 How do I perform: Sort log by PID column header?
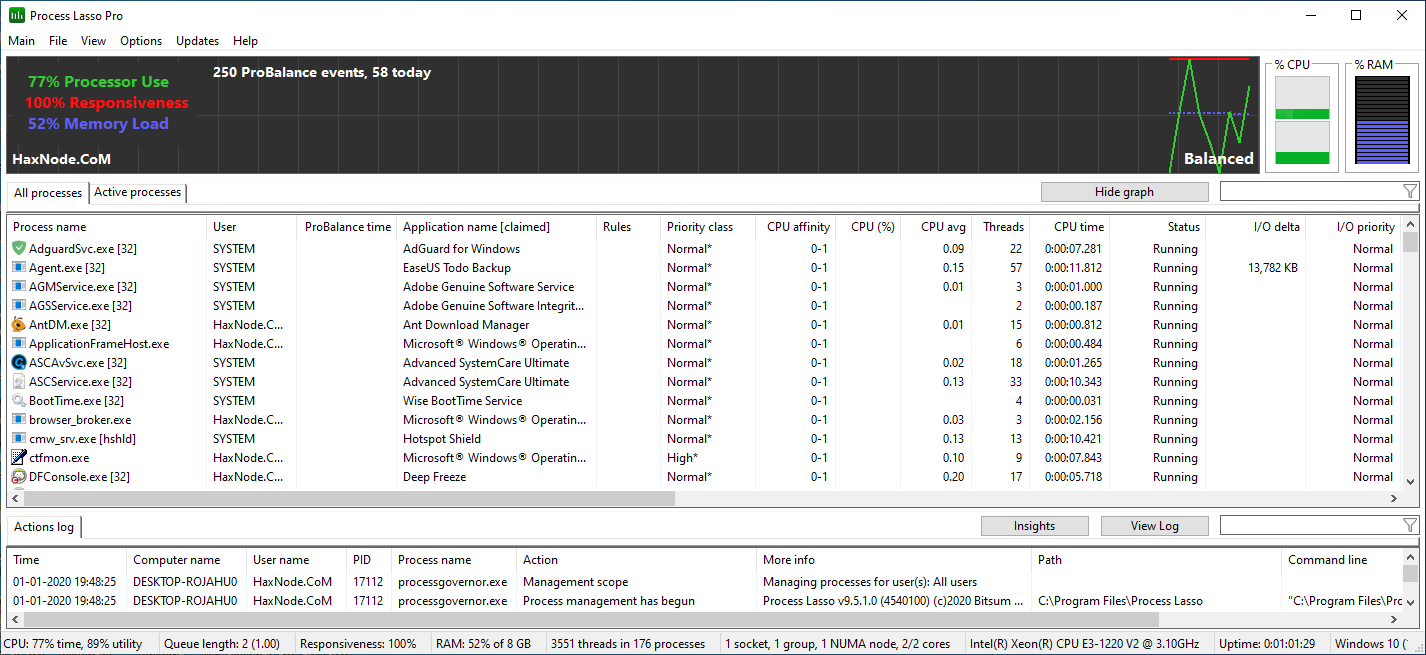[x=369, y=560]
